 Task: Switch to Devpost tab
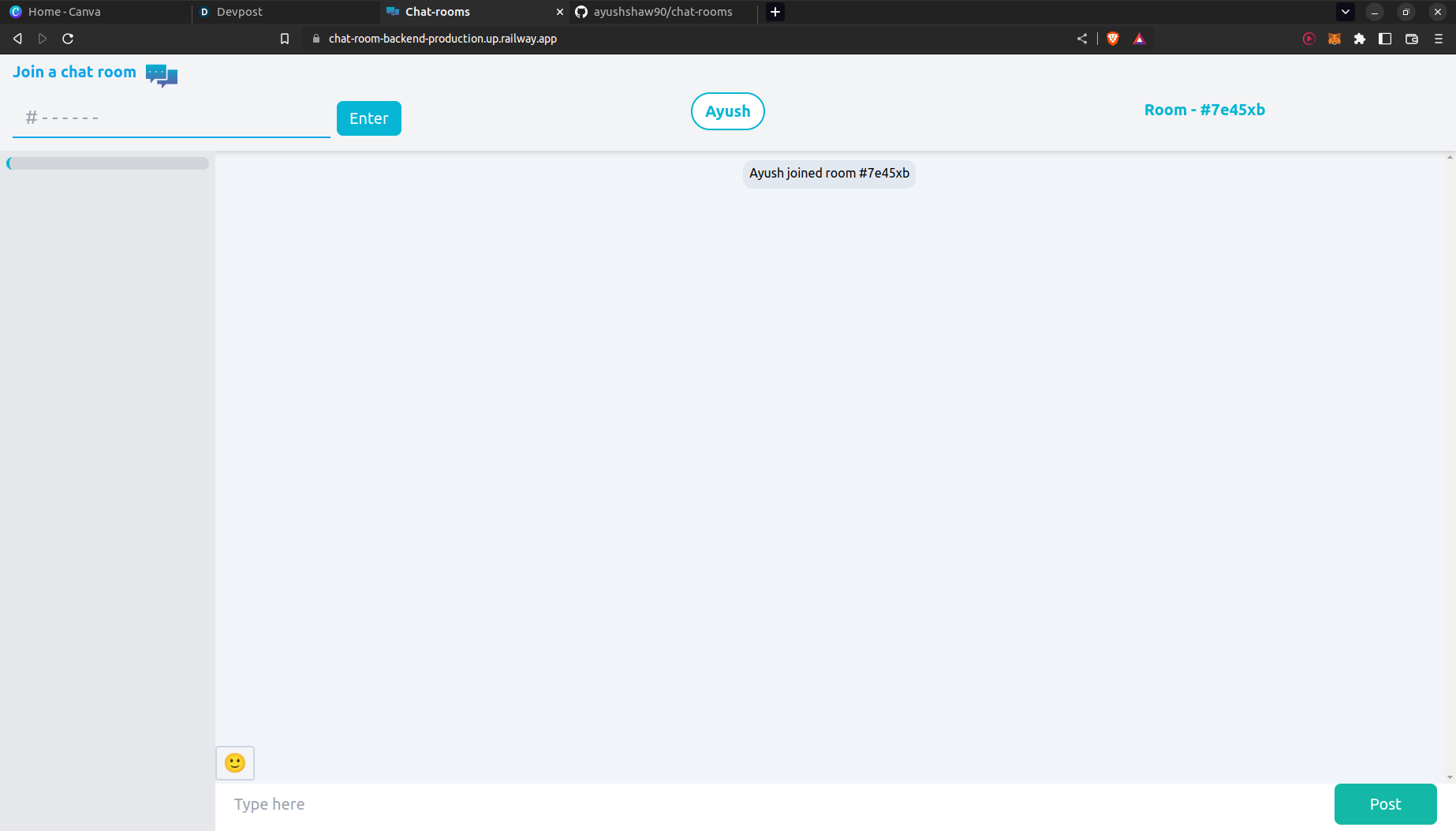286,12
